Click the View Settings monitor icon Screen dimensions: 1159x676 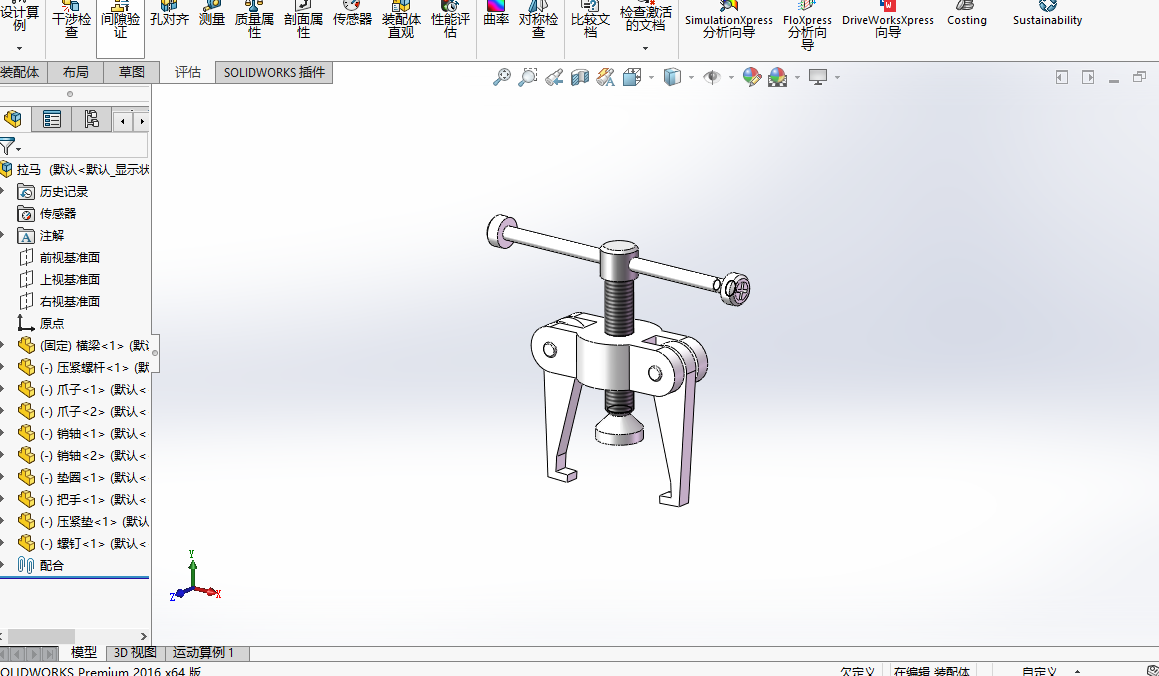click(x=818, y=77)
